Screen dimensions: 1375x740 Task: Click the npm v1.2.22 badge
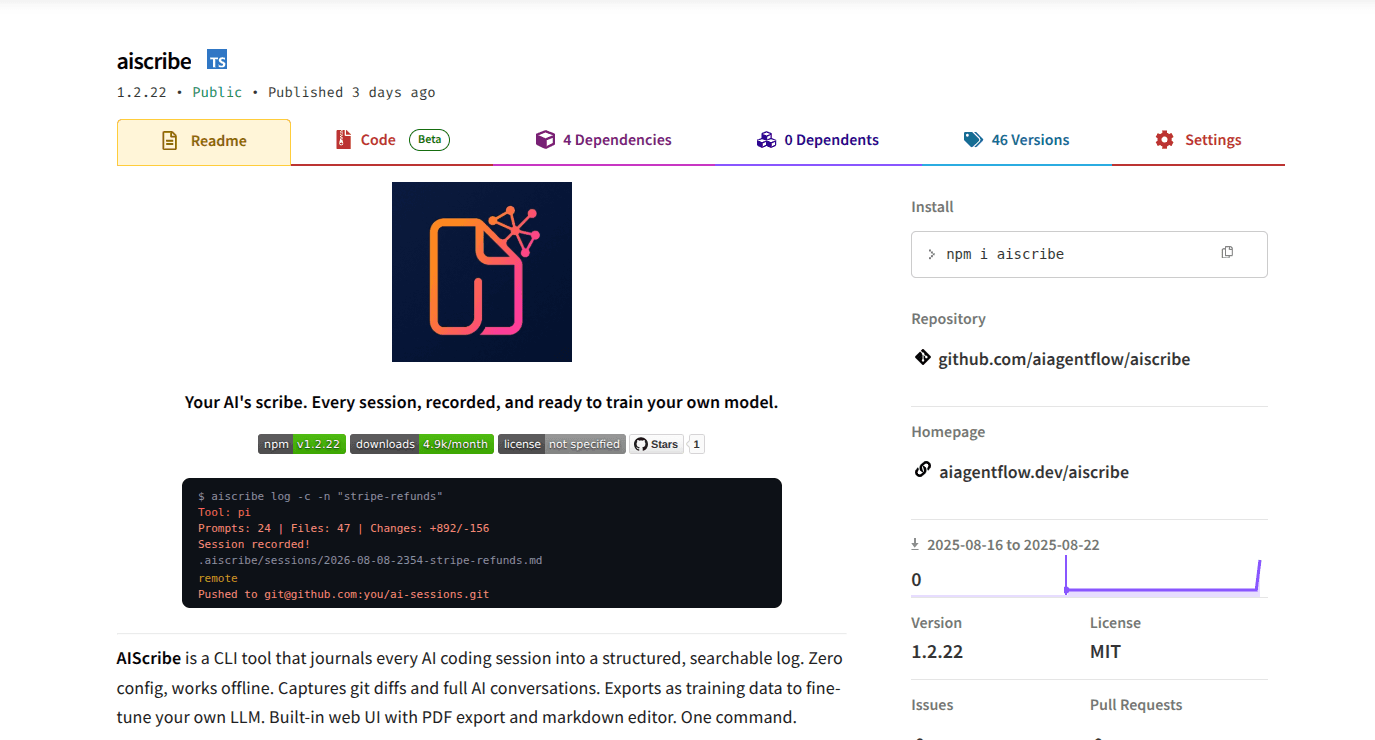pos(302,444)
